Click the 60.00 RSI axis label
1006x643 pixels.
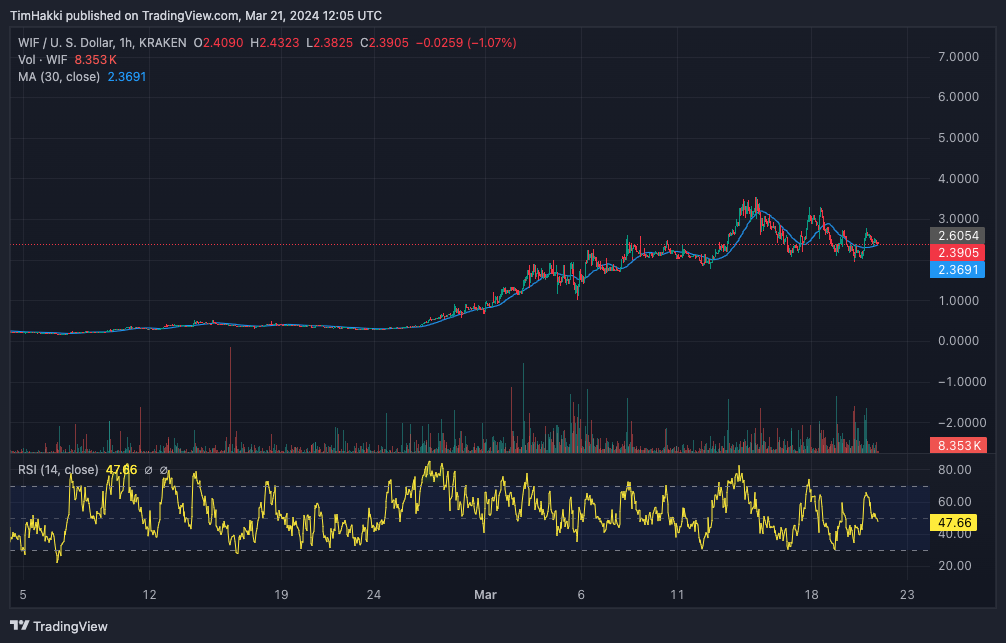coord(955,502)
